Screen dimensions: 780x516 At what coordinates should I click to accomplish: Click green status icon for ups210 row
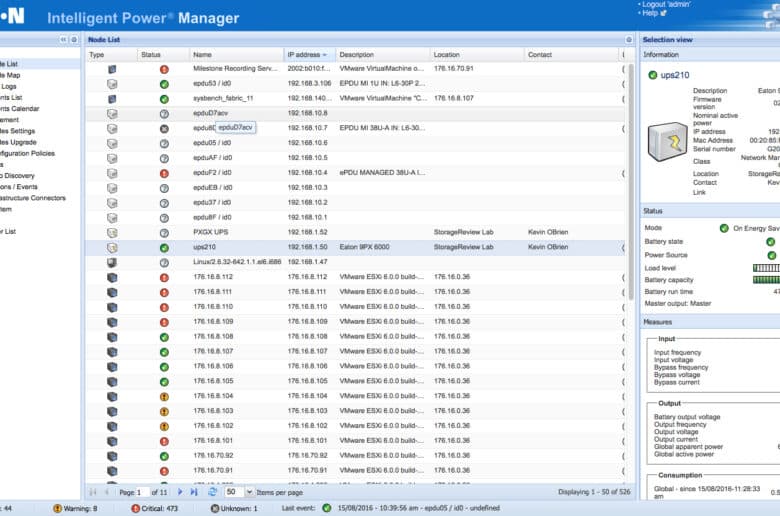pyautogui.click(x=164, y=248)
